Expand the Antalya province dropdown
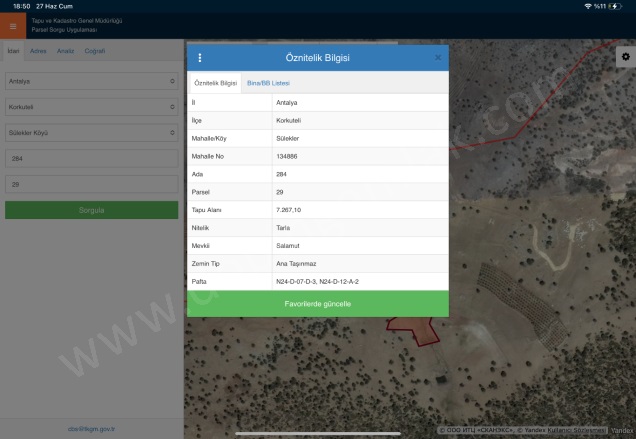636x439 pixels. [91, 81]
